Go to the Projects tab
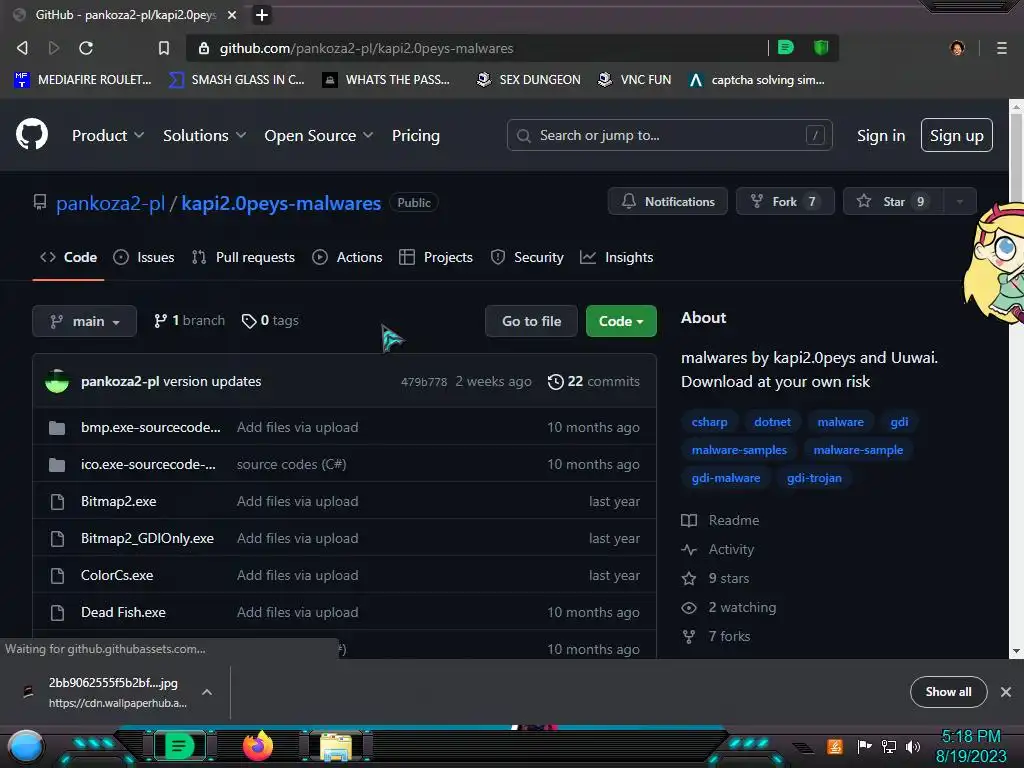 click(x=436, y=257)
